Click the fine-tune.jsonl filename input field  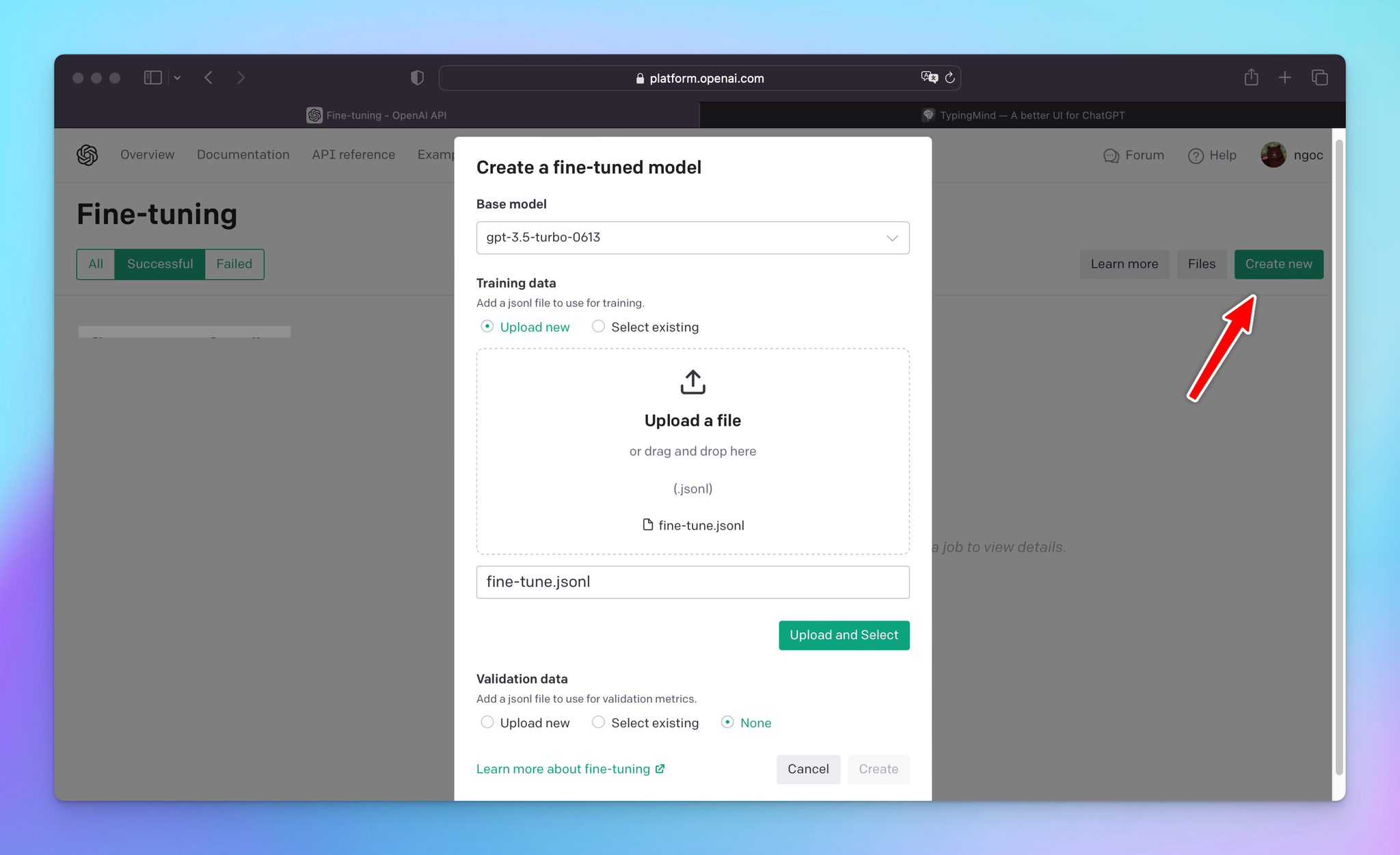pyautogui.click(x=692, y=582)
